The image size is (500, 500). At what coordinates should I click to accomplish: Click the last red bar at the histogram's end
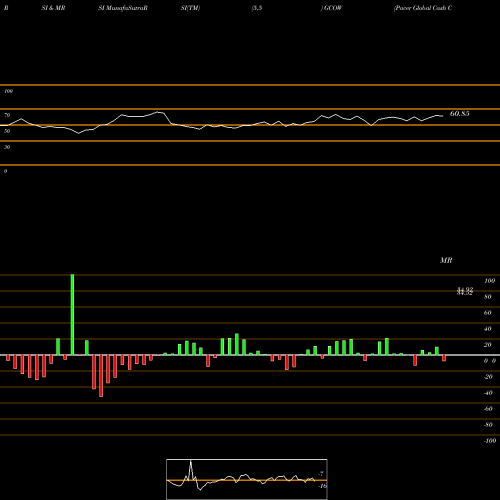444,358
